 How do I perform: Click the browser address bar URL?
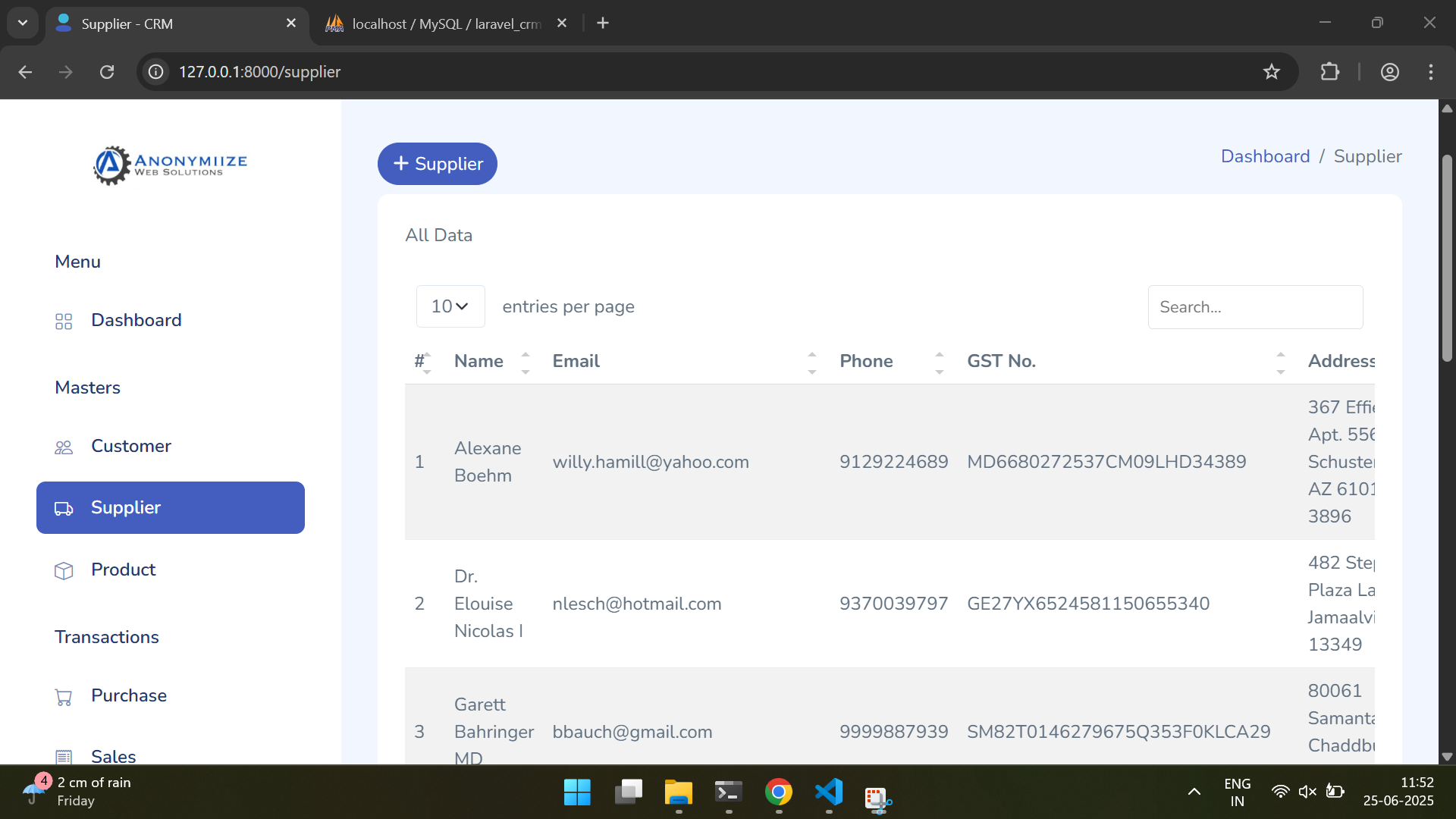pos(259,72)
